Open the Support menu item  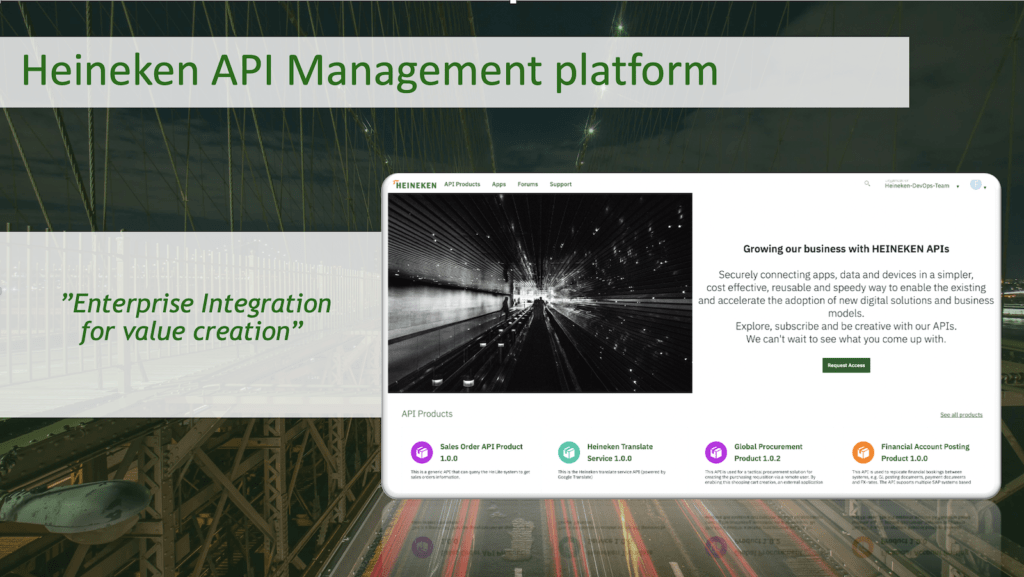(x=560, y=184)
